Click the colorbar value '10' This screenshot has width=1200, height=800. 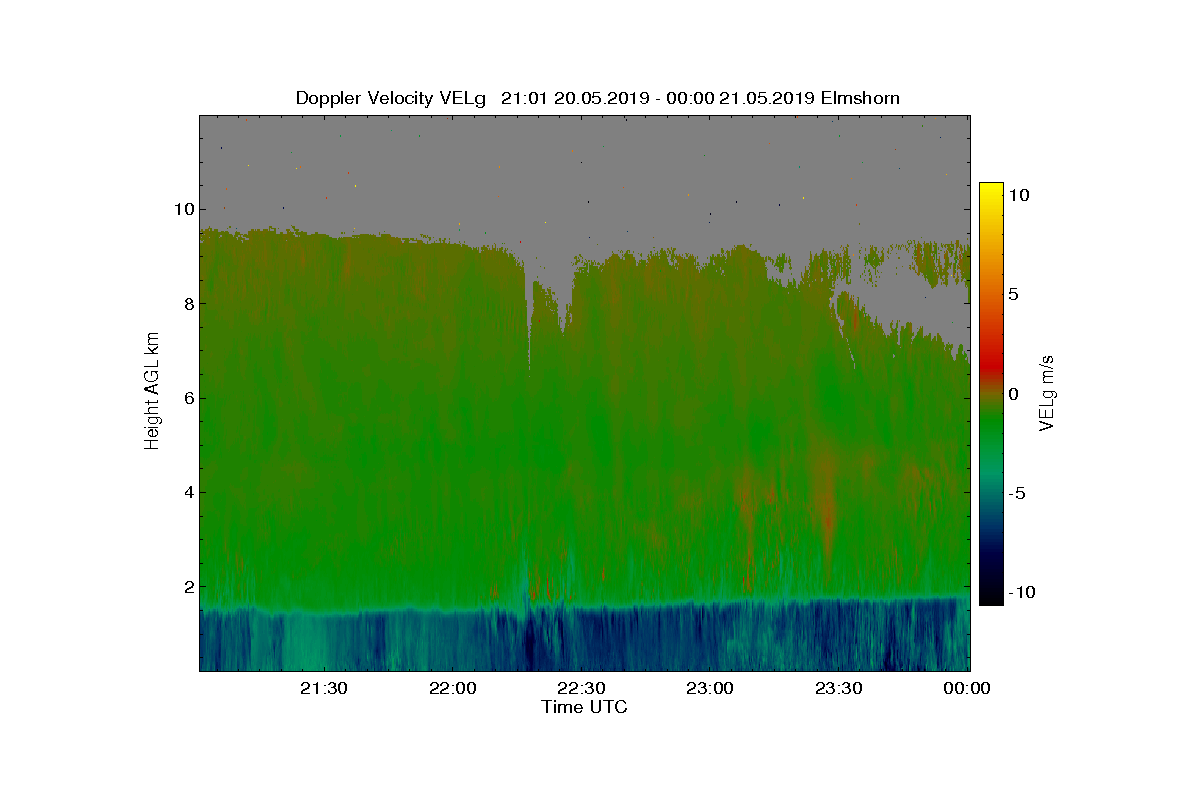[1018, 197]
